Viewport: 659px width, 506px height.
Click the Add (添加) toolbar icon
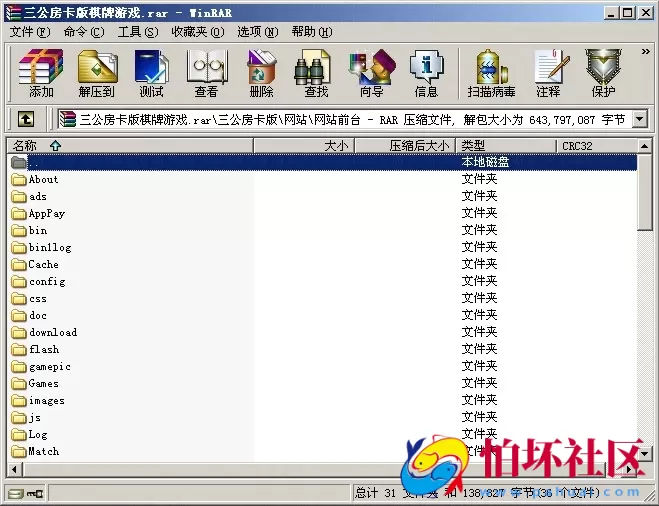coord(41,74)
